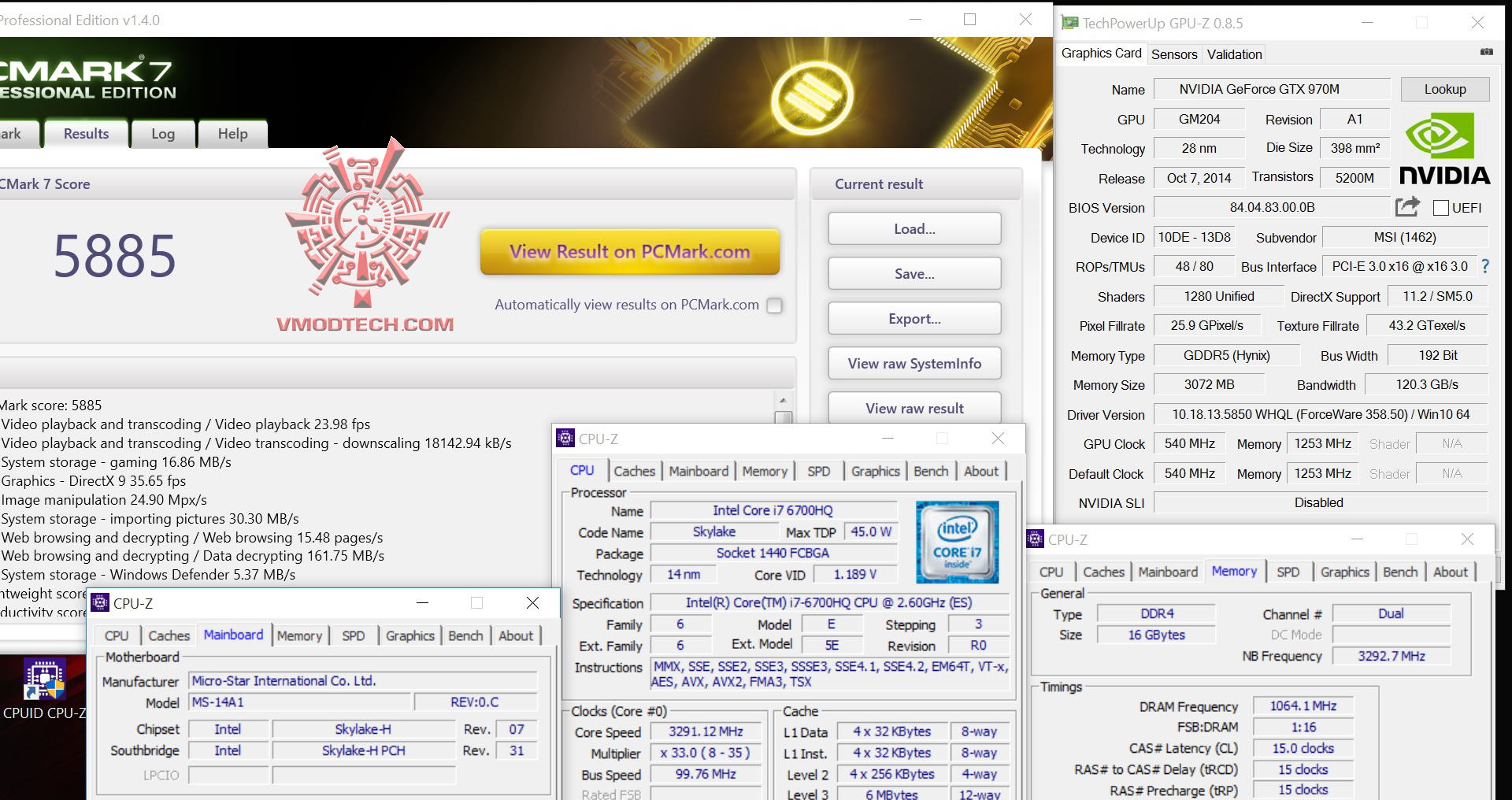Viewport: 1512px width, 800px height.
Task: Click the GPU-Z screenshot camera icon
Action: [x=1486, y=52]
